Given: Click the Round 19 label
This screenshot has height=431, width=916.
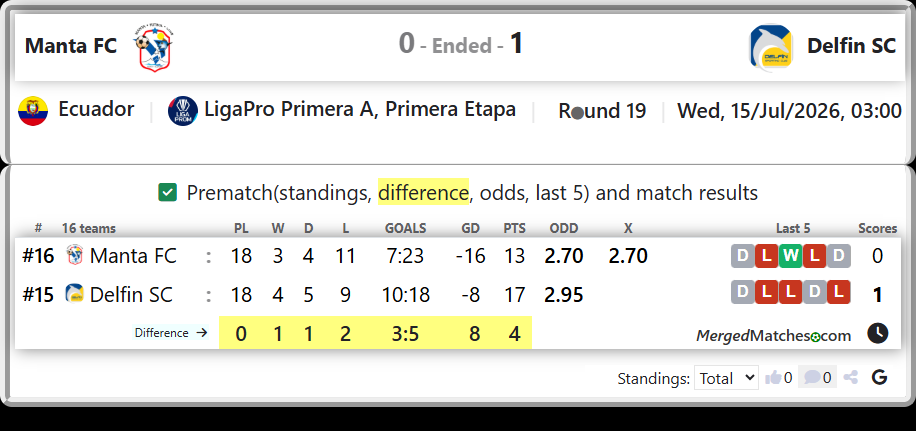Looking at the screenshot, I should 602,110.
